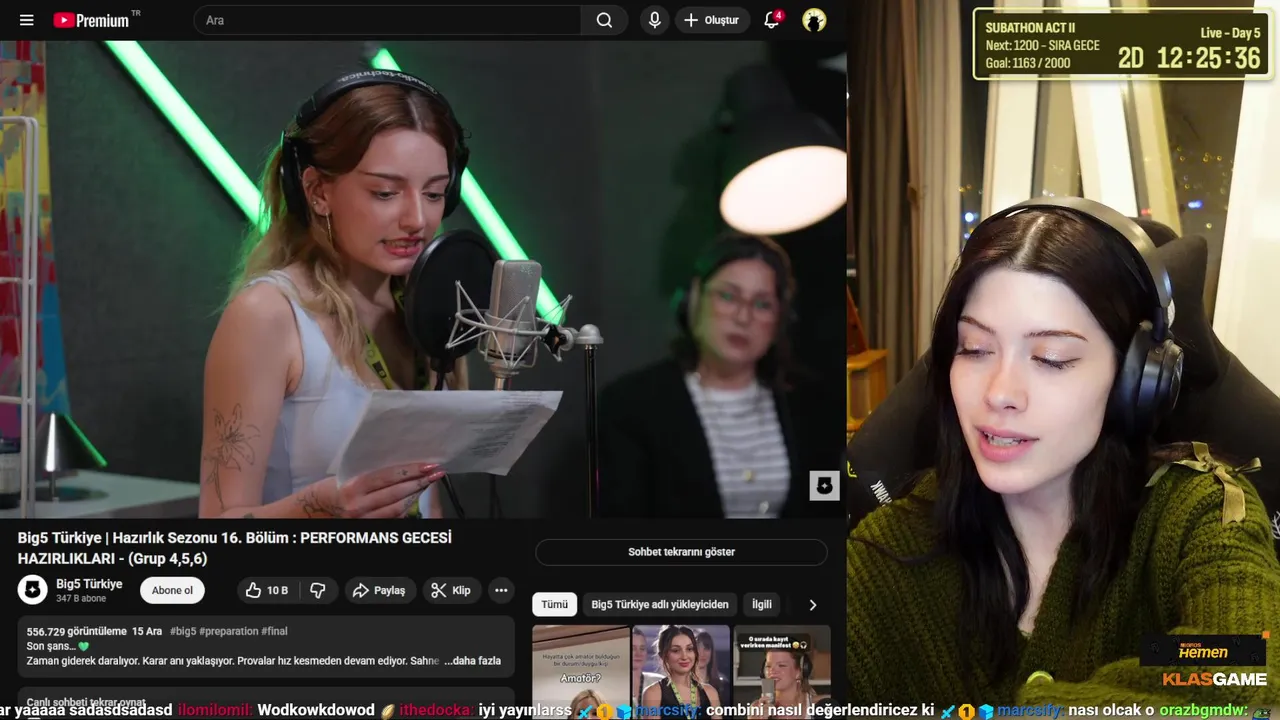1280x720 pixels.
Task: Open the three-dot more actions menu
Action: pos(501,590)
